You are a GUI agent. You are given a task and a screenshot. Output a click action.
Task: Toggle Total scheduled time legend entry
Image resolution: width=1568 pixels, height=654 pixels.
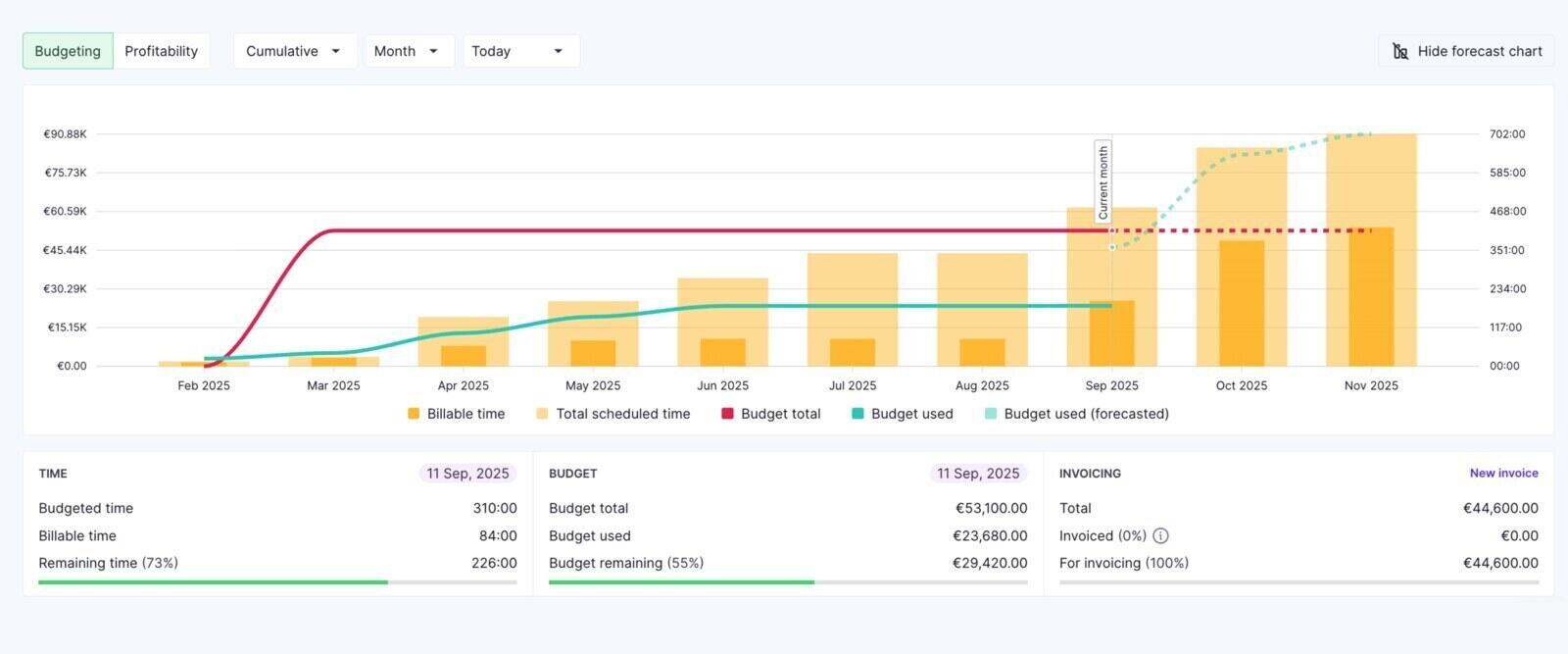613,414
